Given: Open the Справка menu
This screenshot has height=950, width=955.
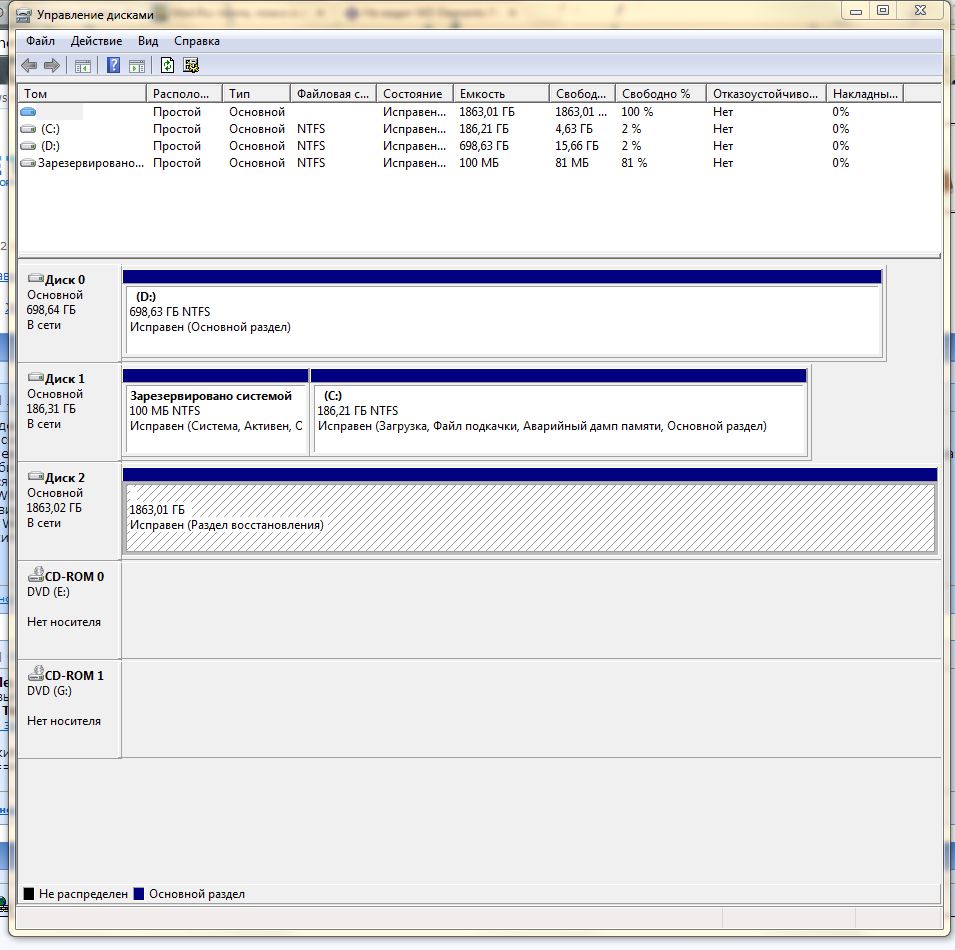Looking at the screenshot, I should click(x=197, y=41).
